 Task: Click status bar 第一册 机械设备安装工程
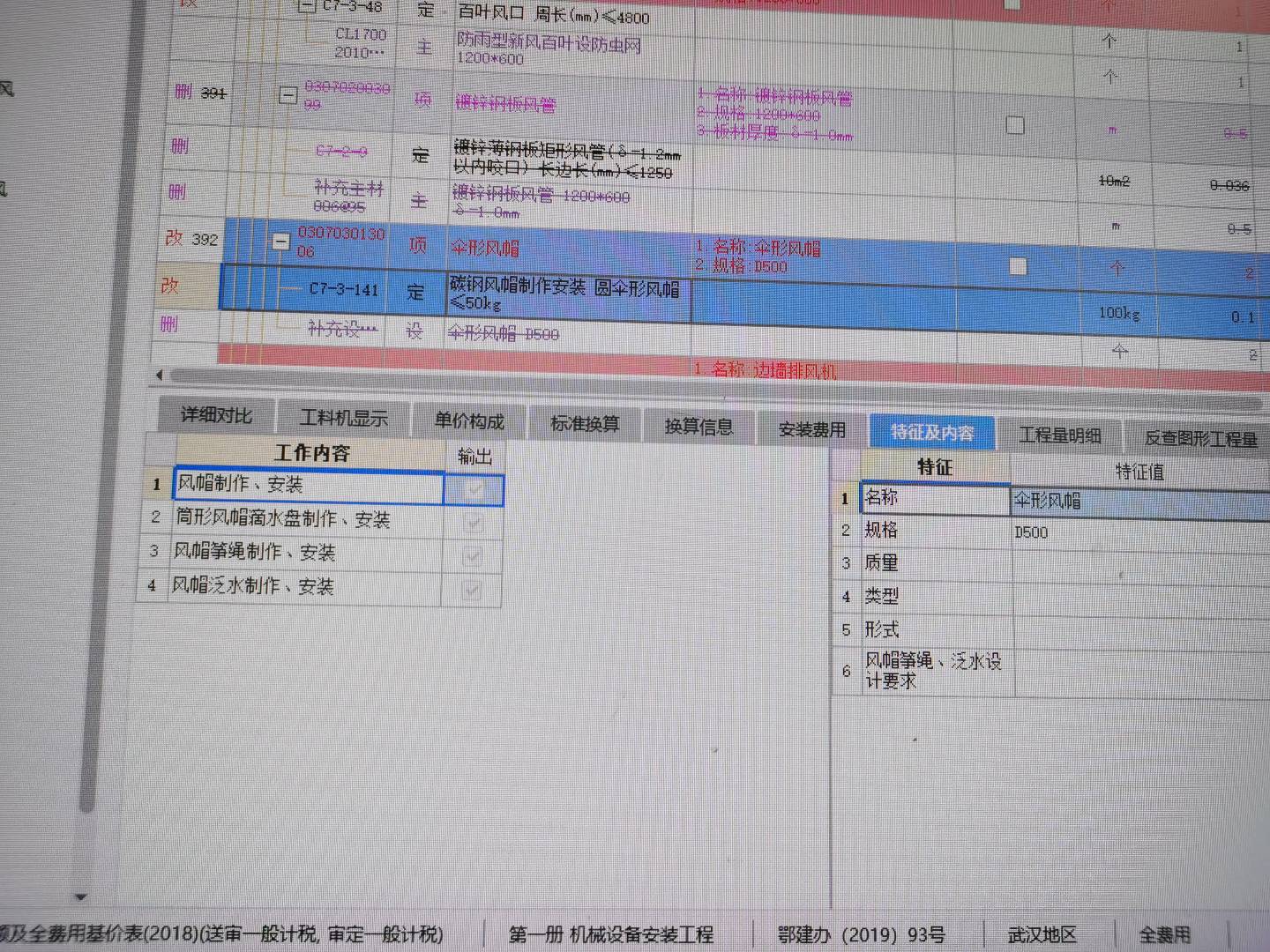click(611, 933)
